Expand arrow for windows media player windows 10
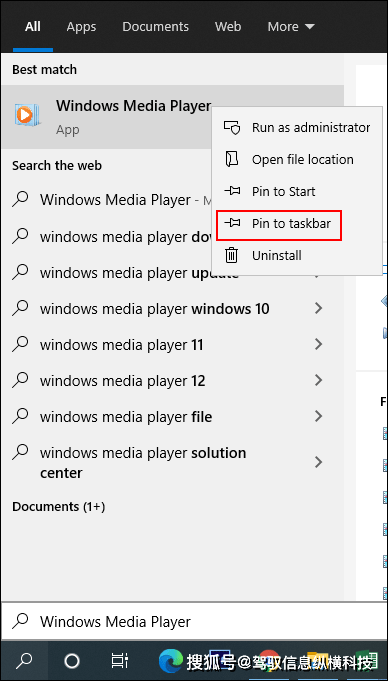Screen dimensions: 388x681 pyautogui.click(x=318, y=309)
